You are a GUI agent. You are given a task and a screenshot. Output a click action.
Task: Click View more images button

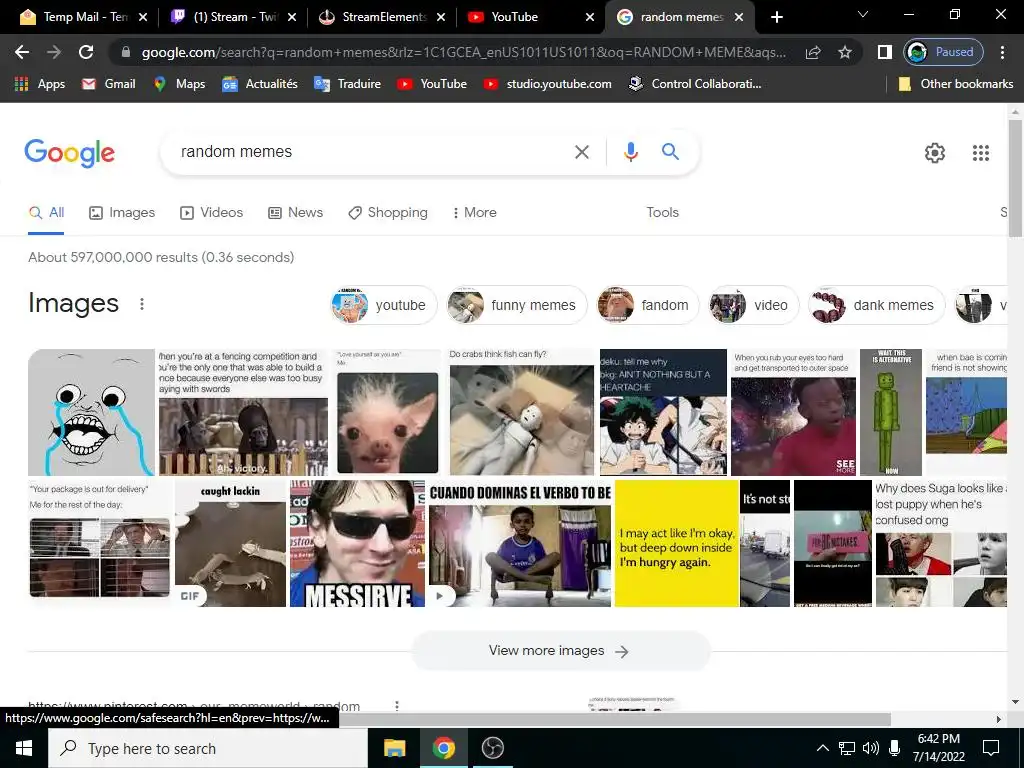click(560, 650)
